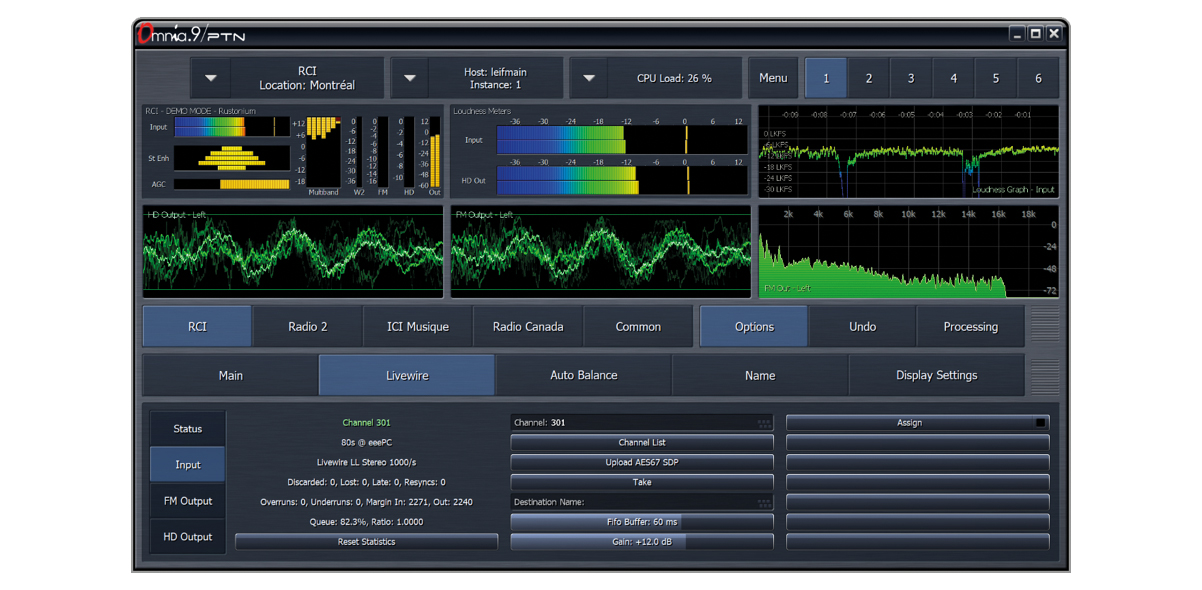This screenshot has height=590, width=1202.
Task: Click the grip handle right of Processing
Action: [x=1044, y=327]
